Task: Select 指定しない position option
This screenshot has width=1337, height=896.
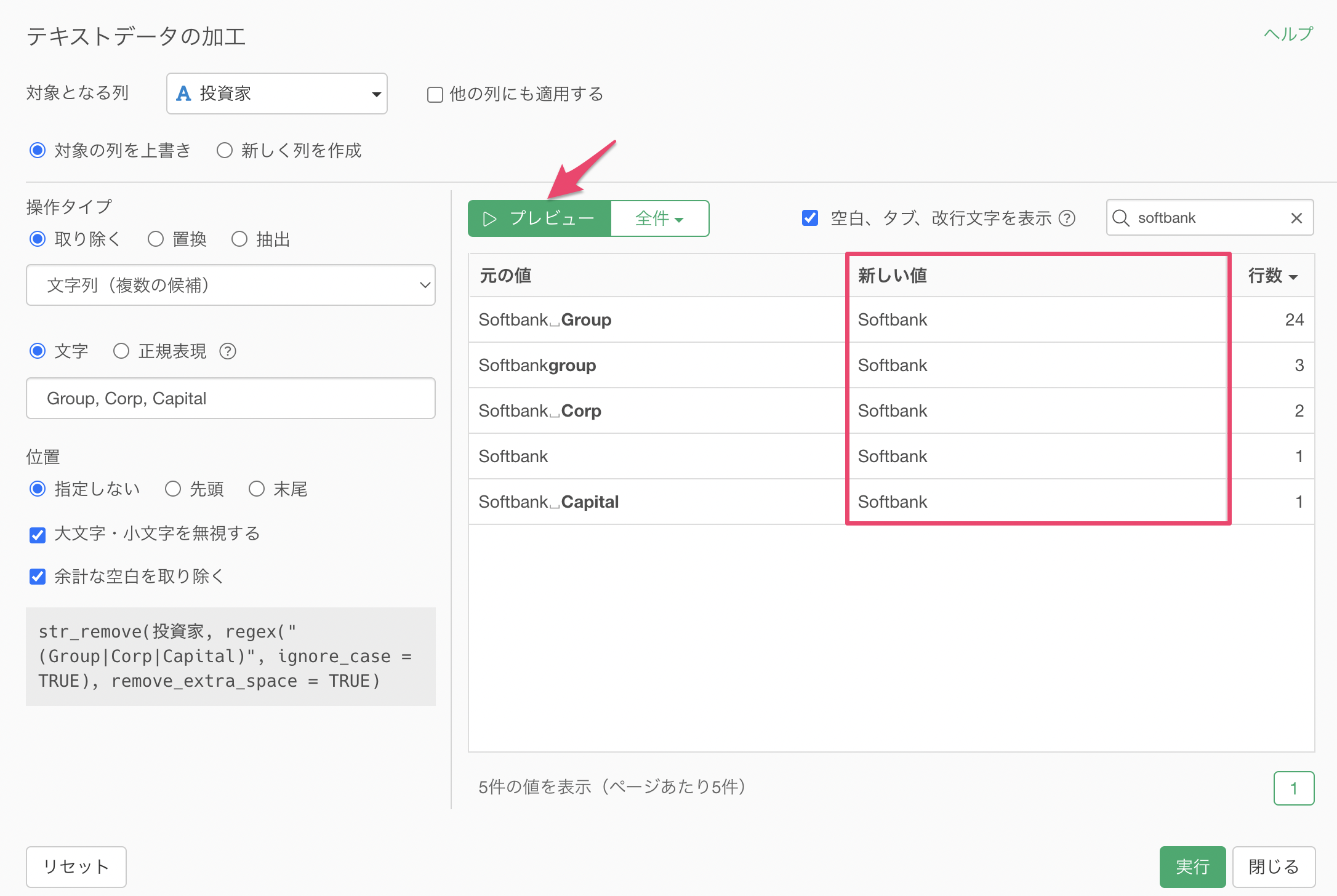Action: point(38,489)
